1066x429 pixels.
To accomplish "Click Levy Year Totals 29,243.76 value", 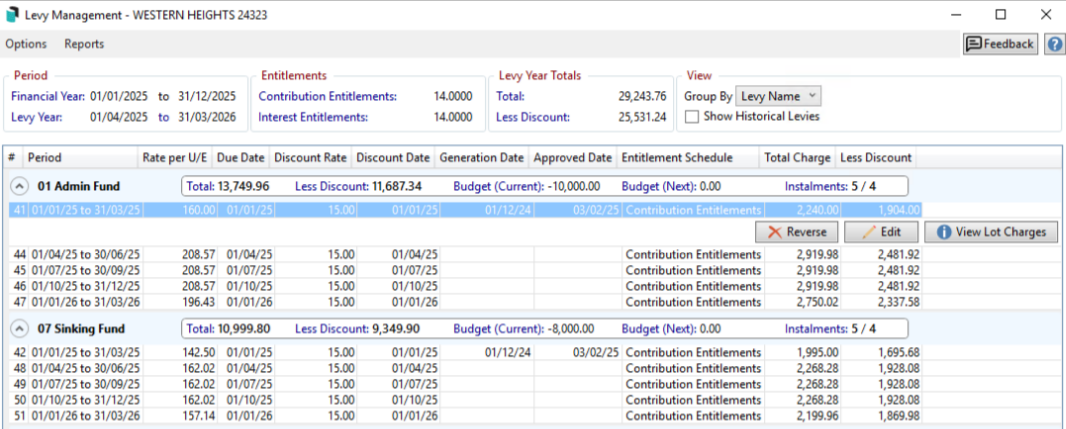I will 643,97.
